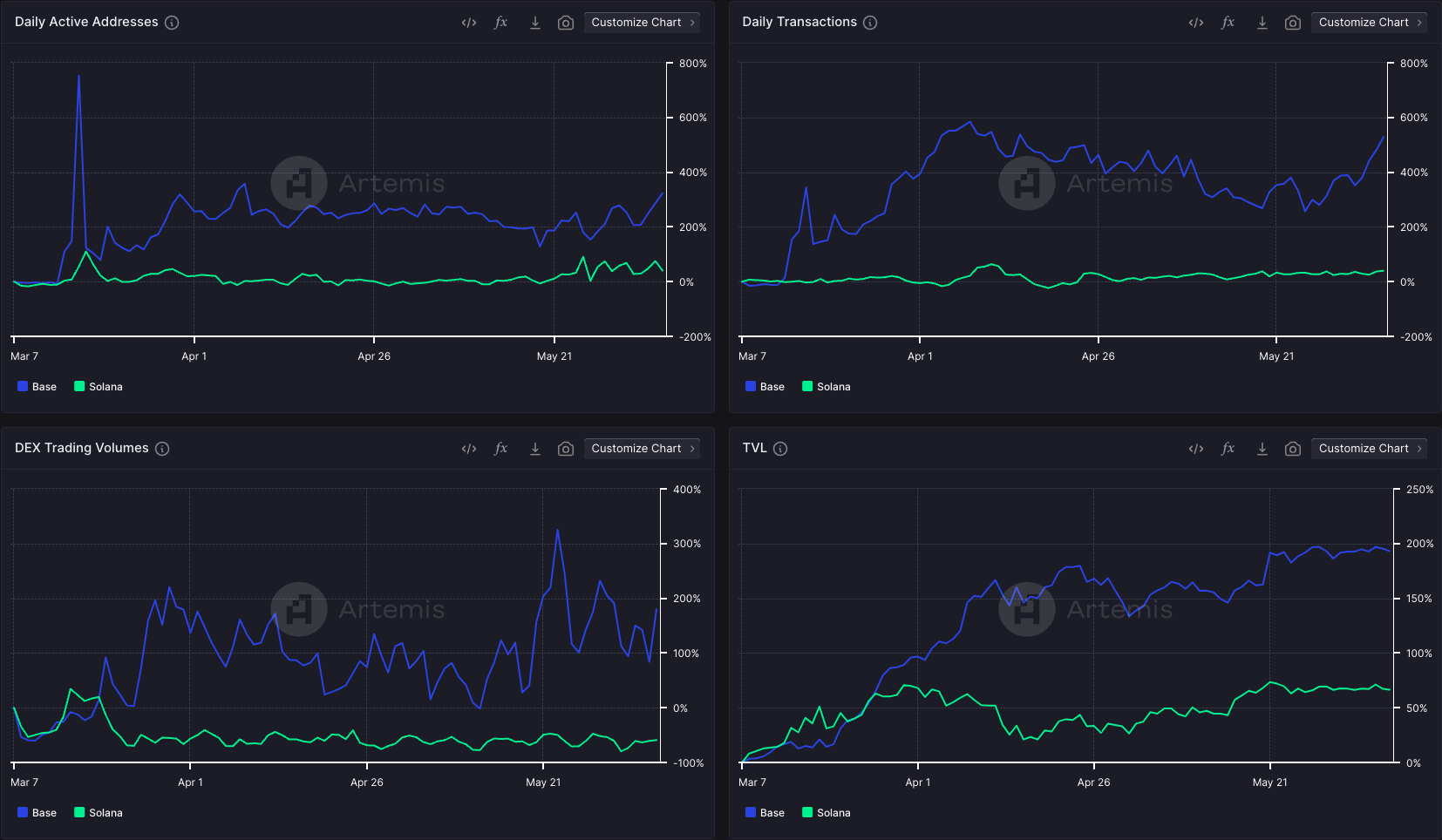Open Customize Chart on DEX Trading Volumes
1442x840 pixels.
(642, 449)
